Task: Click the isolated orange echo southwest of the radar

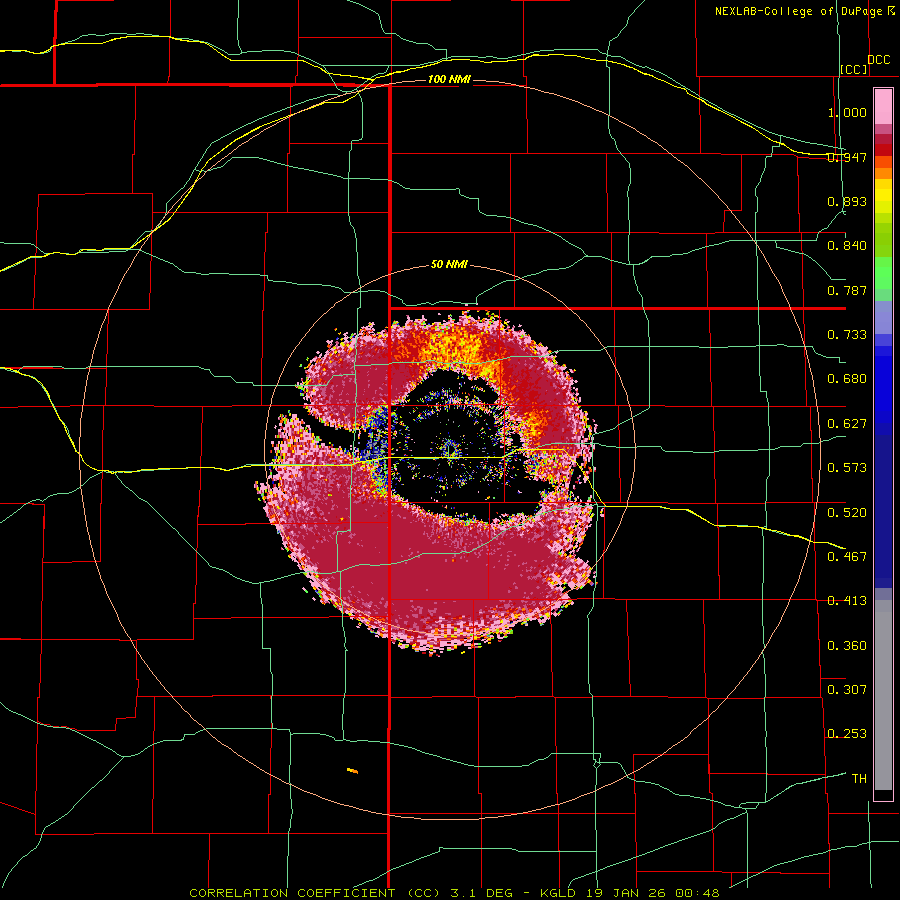Action: [x=352, y=770]
